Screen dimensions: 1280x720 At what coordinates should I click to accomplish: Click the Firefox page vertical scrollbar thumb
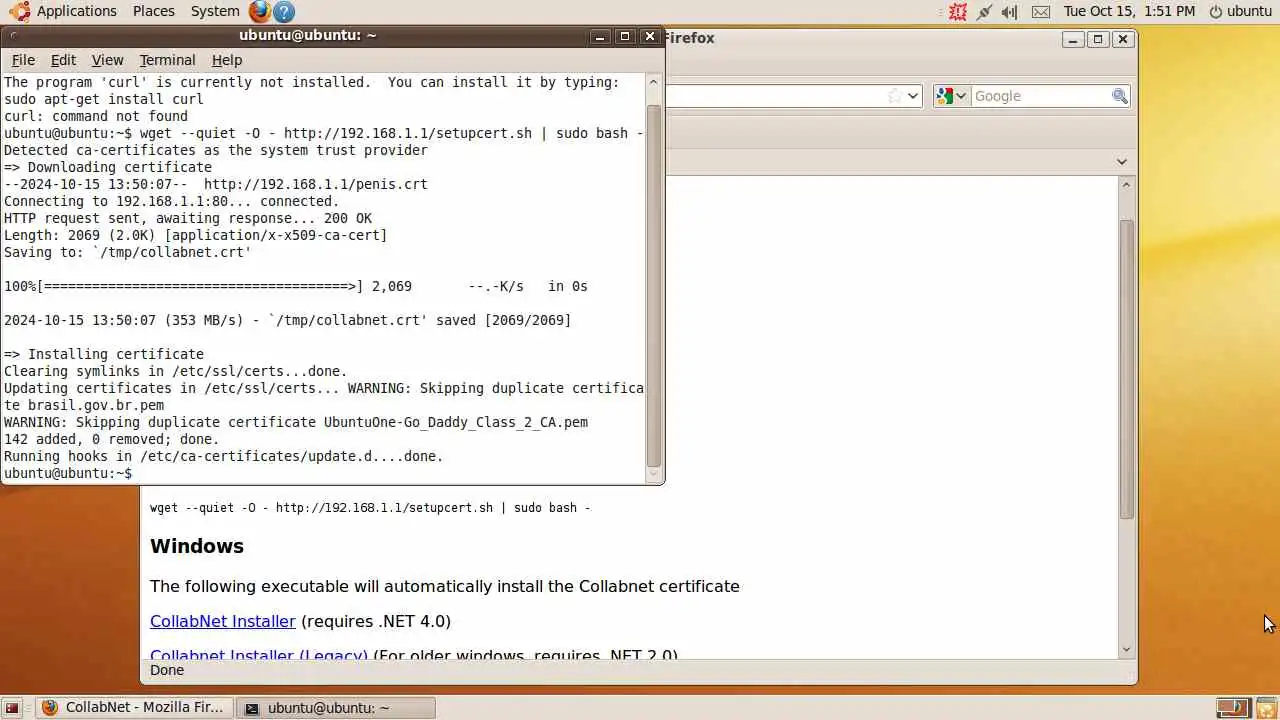(1126, 368)
